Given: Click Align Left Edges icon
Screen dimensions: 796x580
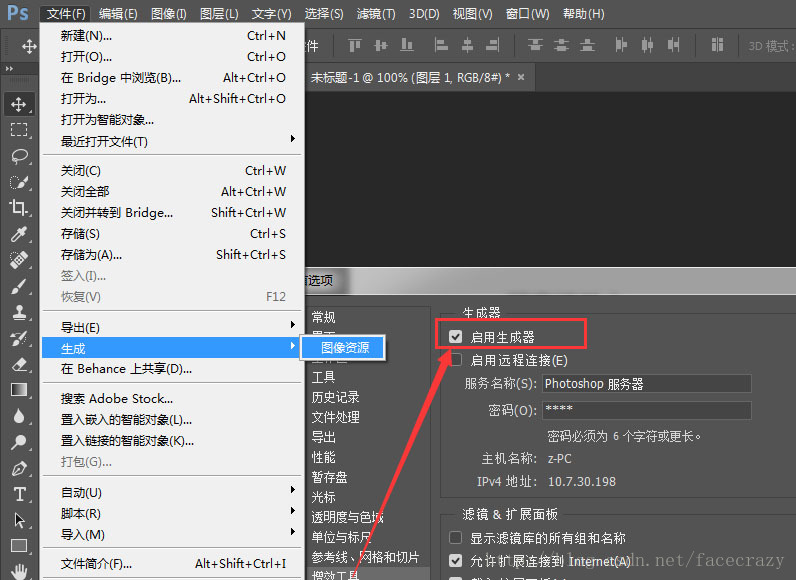Looking at the screenshot, I should pos(441,46).
